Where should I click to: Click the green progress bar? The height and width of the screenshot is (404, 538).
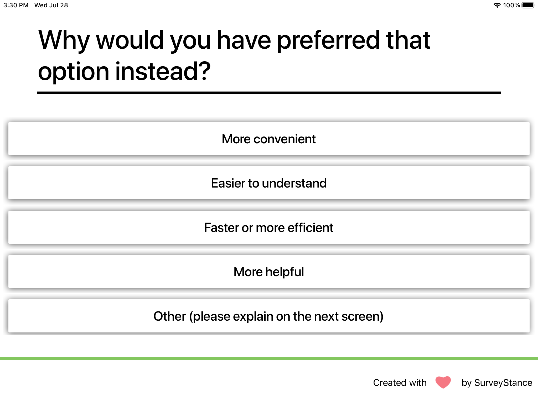(269, 358)
